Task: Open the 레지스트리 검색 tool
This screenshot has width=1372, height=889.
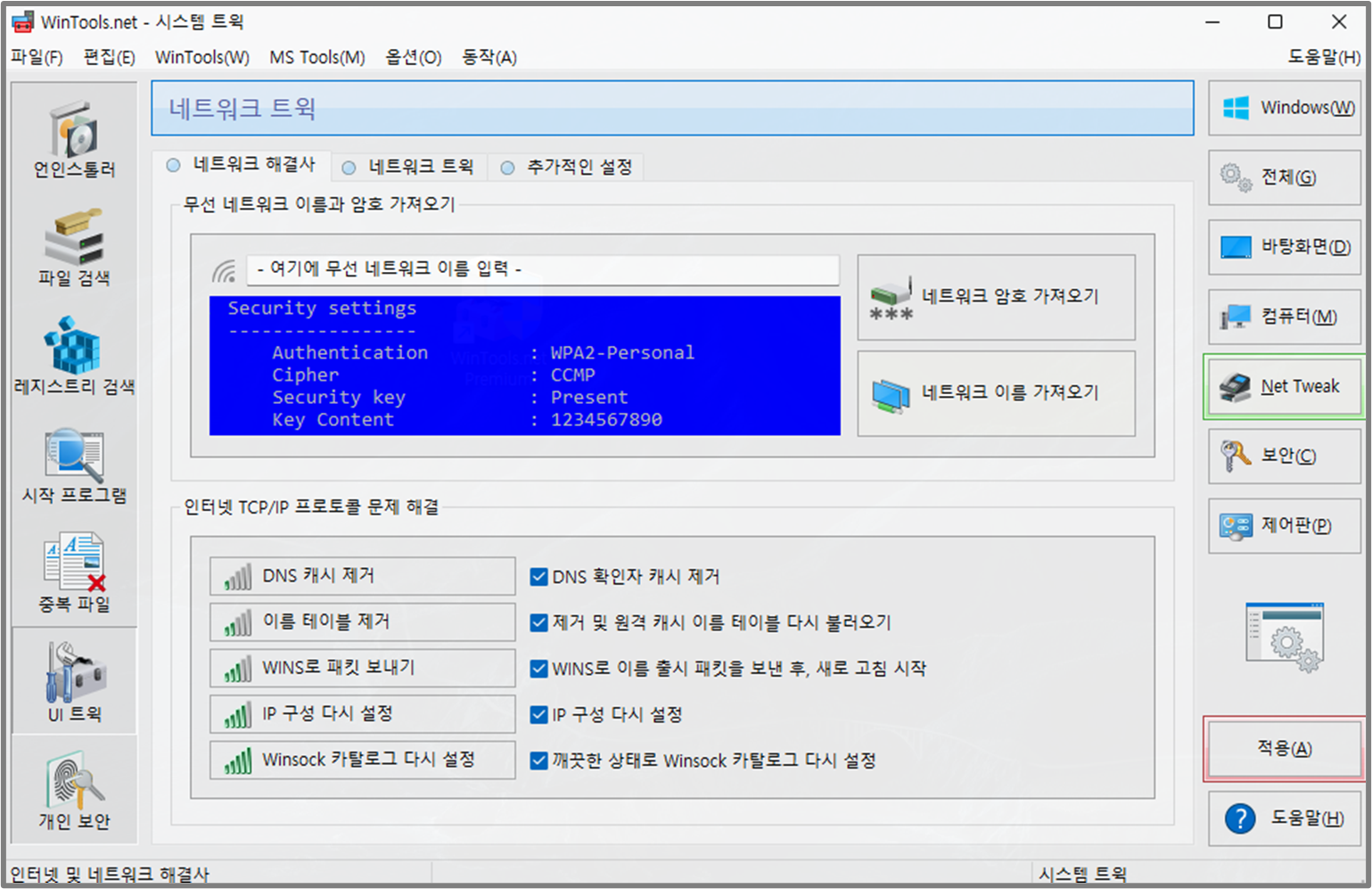Action: [x=73, y=346]
